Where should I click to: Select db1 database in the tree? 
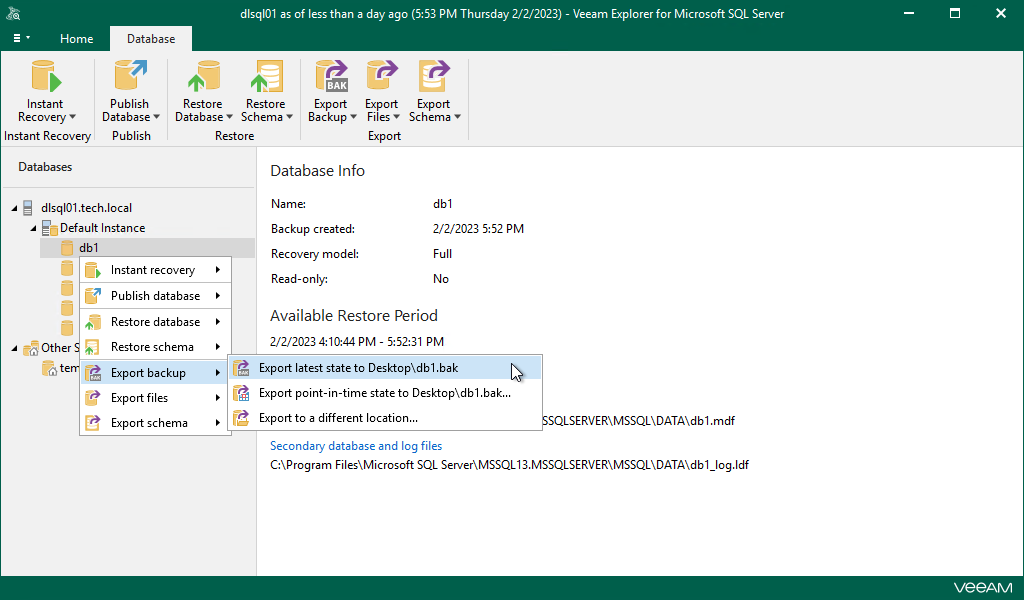click(x=89, y=247)
